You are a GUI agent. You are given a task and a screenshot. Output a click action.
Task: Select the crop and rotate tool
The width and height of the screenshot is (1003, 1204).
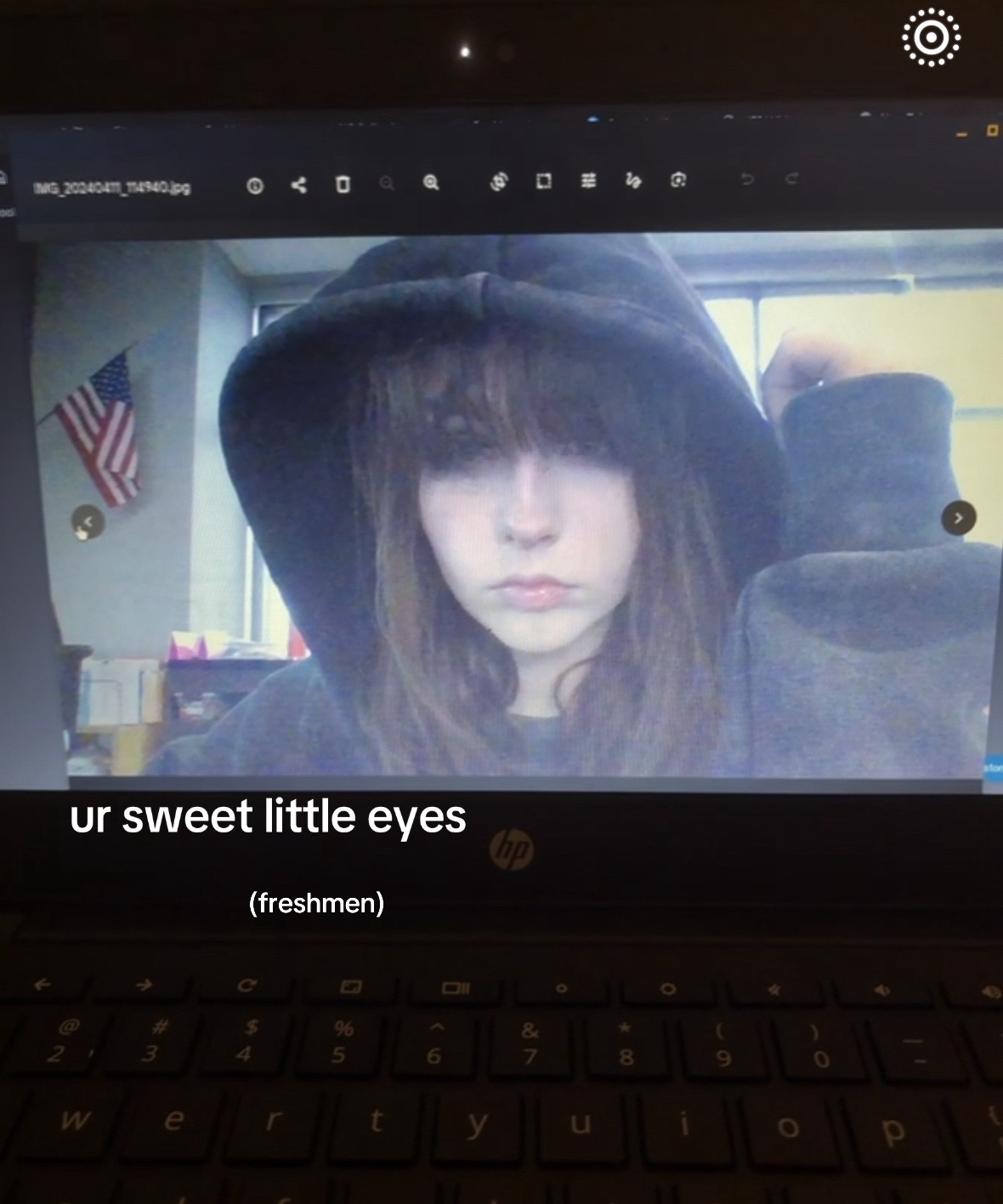500,180
